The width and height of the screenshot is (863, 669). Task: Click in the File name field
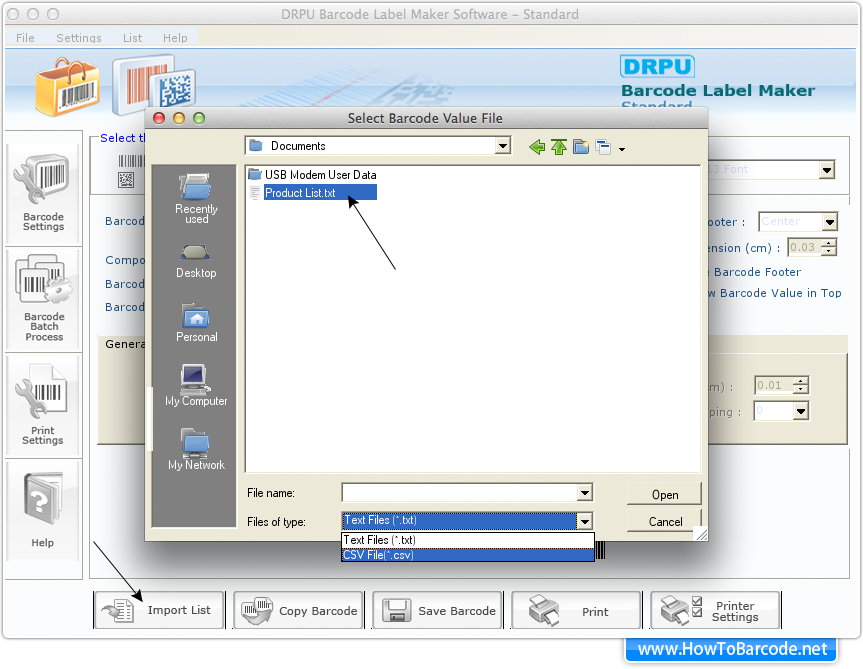460,492
